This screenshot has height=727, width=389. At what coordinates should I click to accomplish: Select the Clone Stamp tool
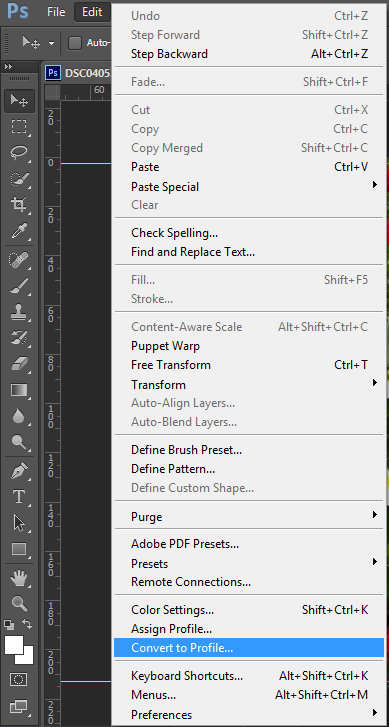(x=19, y=313)
